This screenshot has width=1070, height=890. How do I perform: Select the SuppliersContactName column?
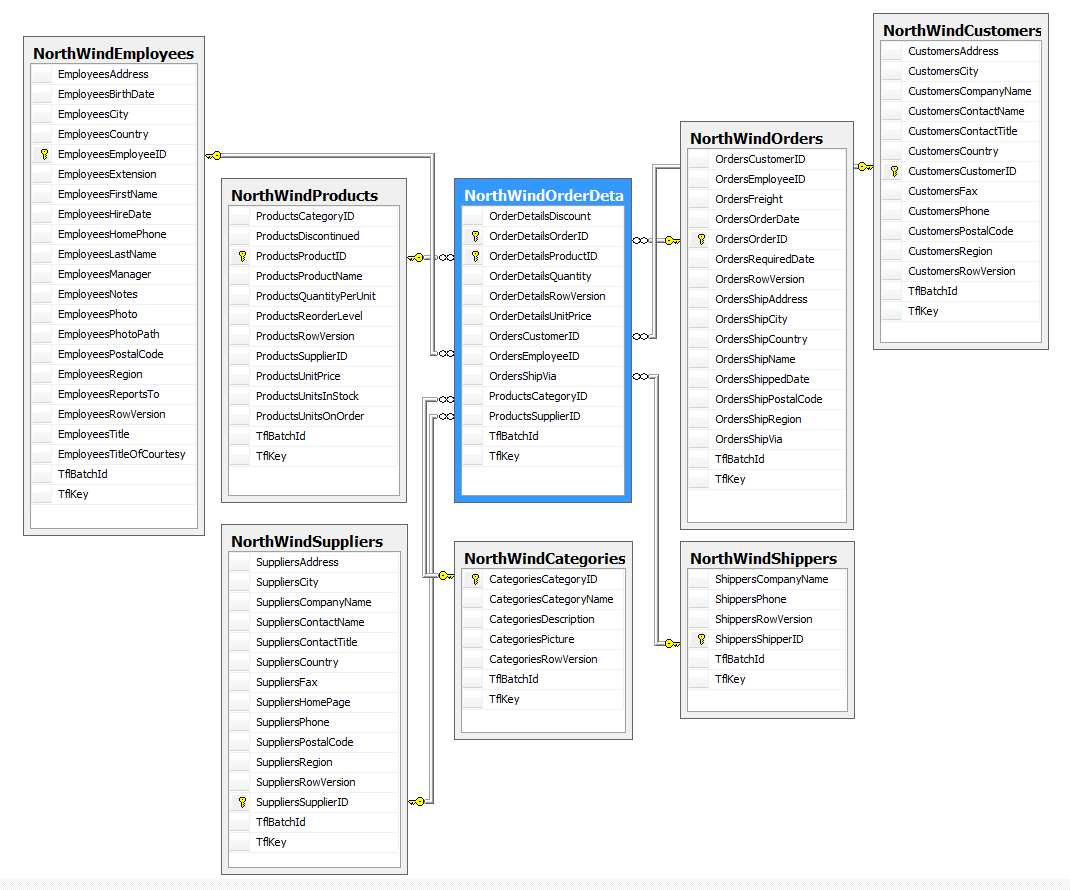click(314, 622)
